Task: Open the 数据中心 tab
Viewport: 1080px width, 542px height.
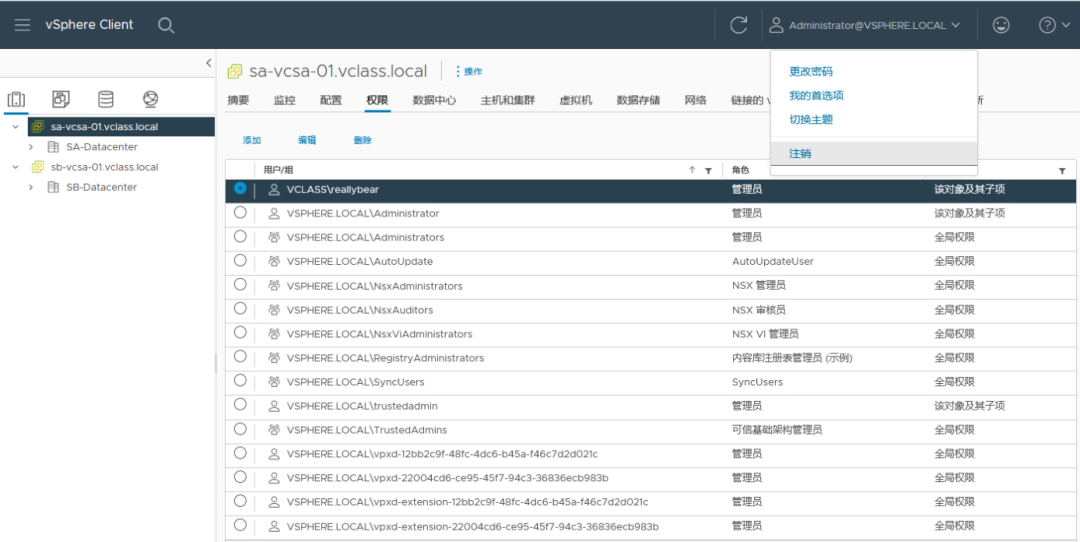Action: (434, 100)
